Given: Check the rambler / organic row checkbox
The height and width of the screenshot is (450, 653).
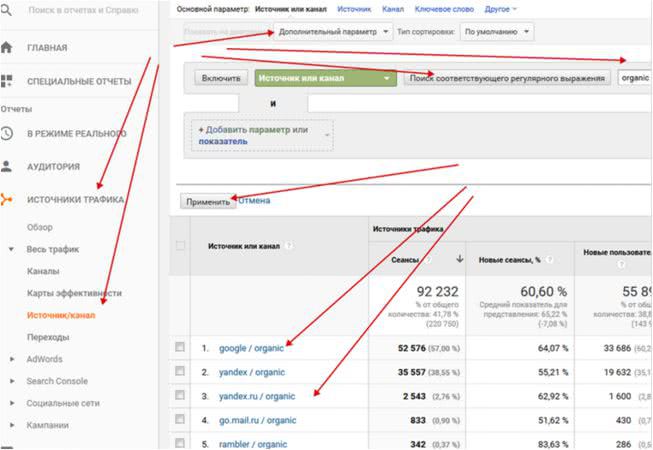Looking at the screenshot, I should (x=180, y=443).
